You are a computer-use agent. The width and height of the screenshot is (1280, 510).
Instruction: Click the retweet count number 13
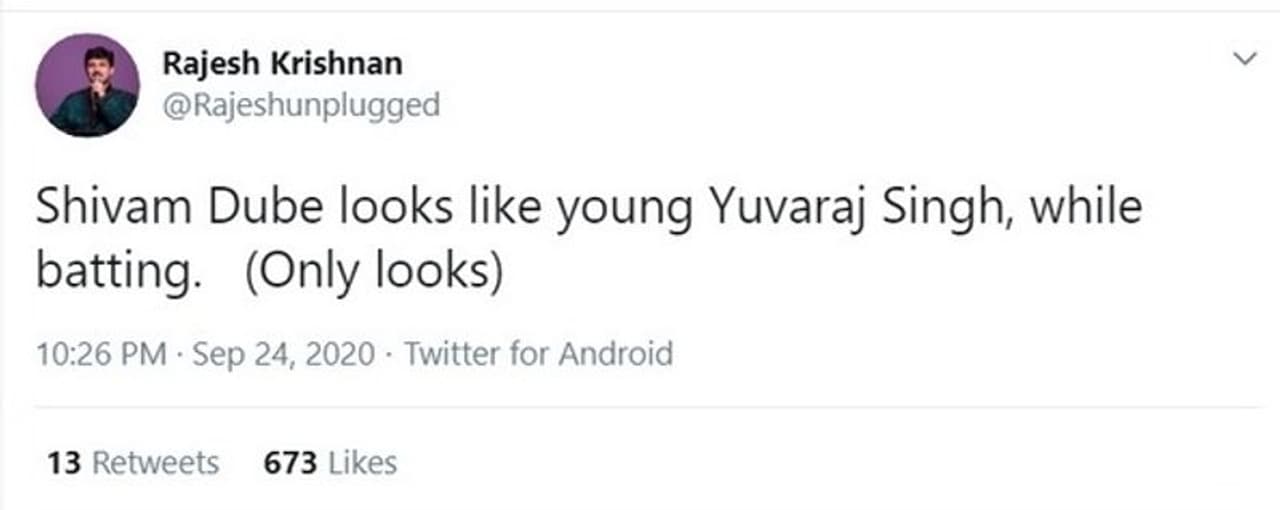coord(63,463)
